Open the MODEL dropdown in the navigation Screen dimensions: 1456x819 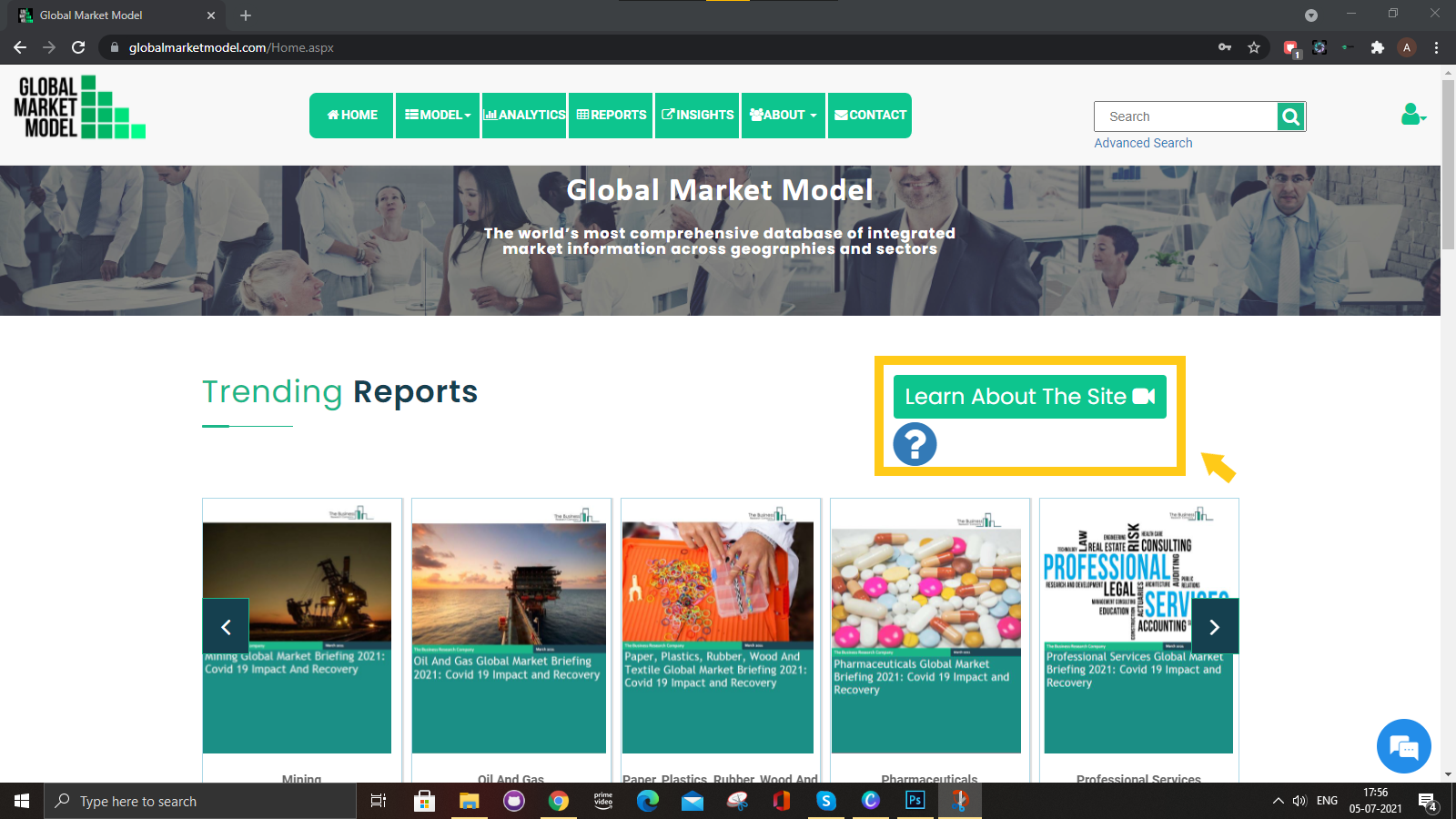point(438,116)
